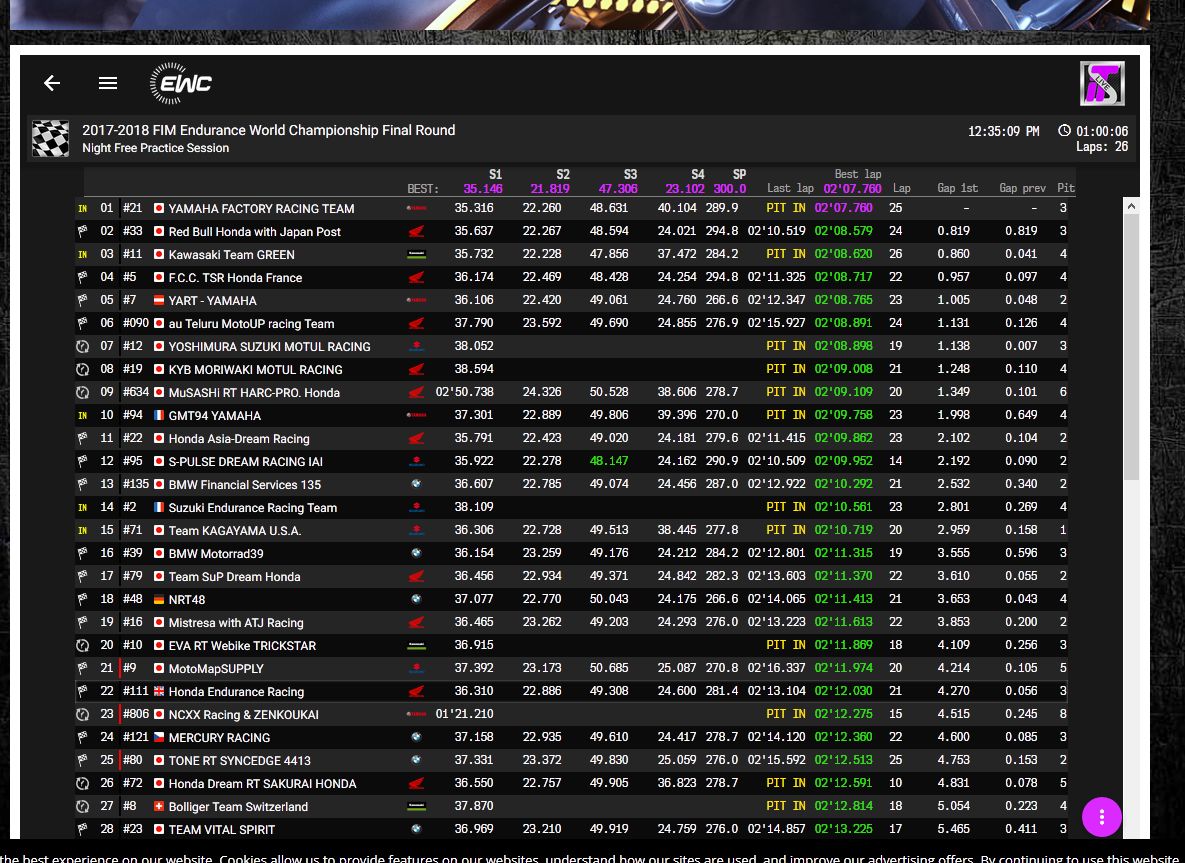
Task: Click Kawasaki logo beside Kawasaki Team GREEN
Action: [416, 255]
